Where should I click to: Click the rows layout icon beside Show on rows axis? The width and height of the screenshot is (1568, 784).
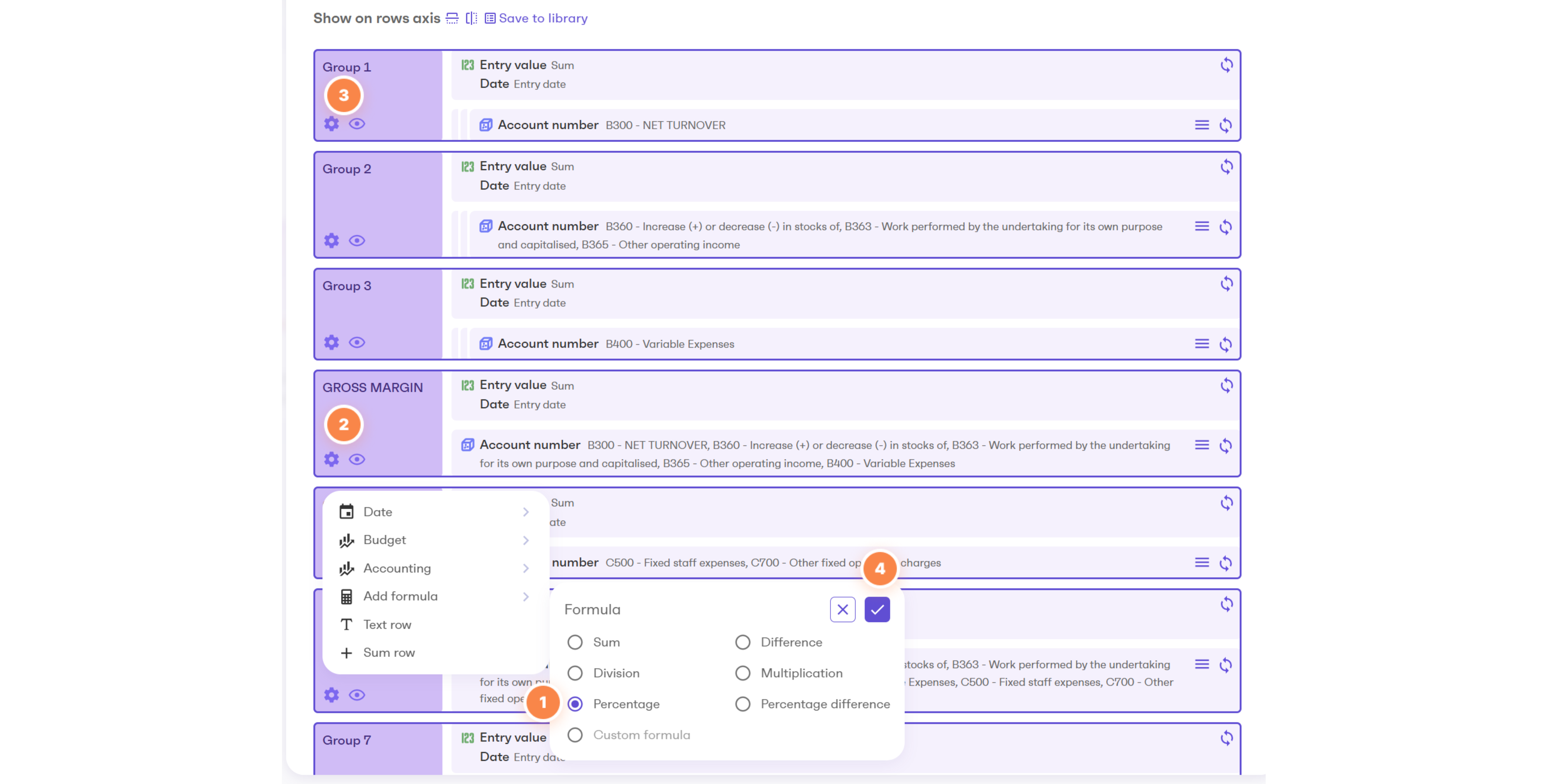point(452,18)
